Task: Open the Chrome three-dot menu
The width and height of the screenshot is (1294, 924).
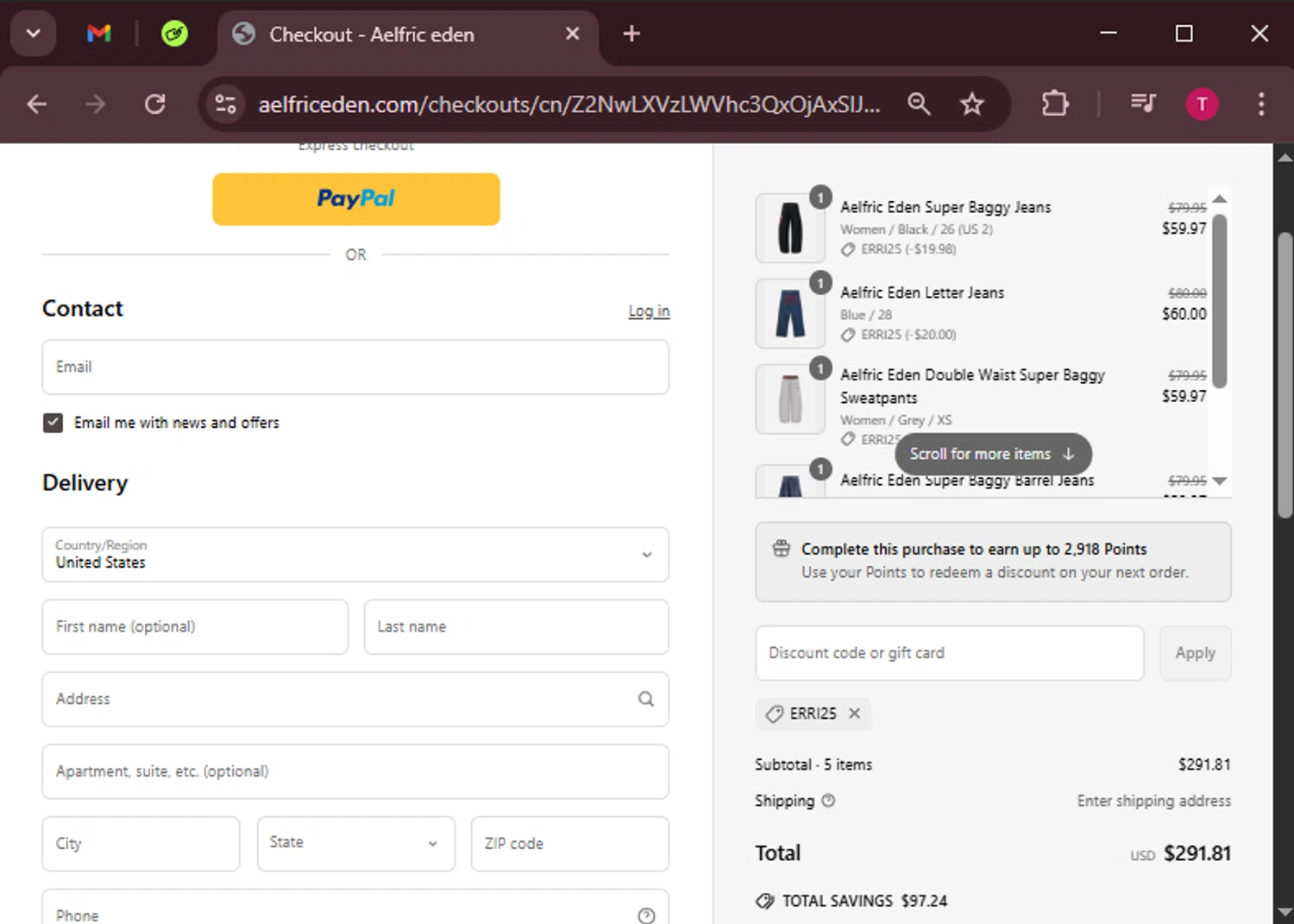Action: point(1261,104)
